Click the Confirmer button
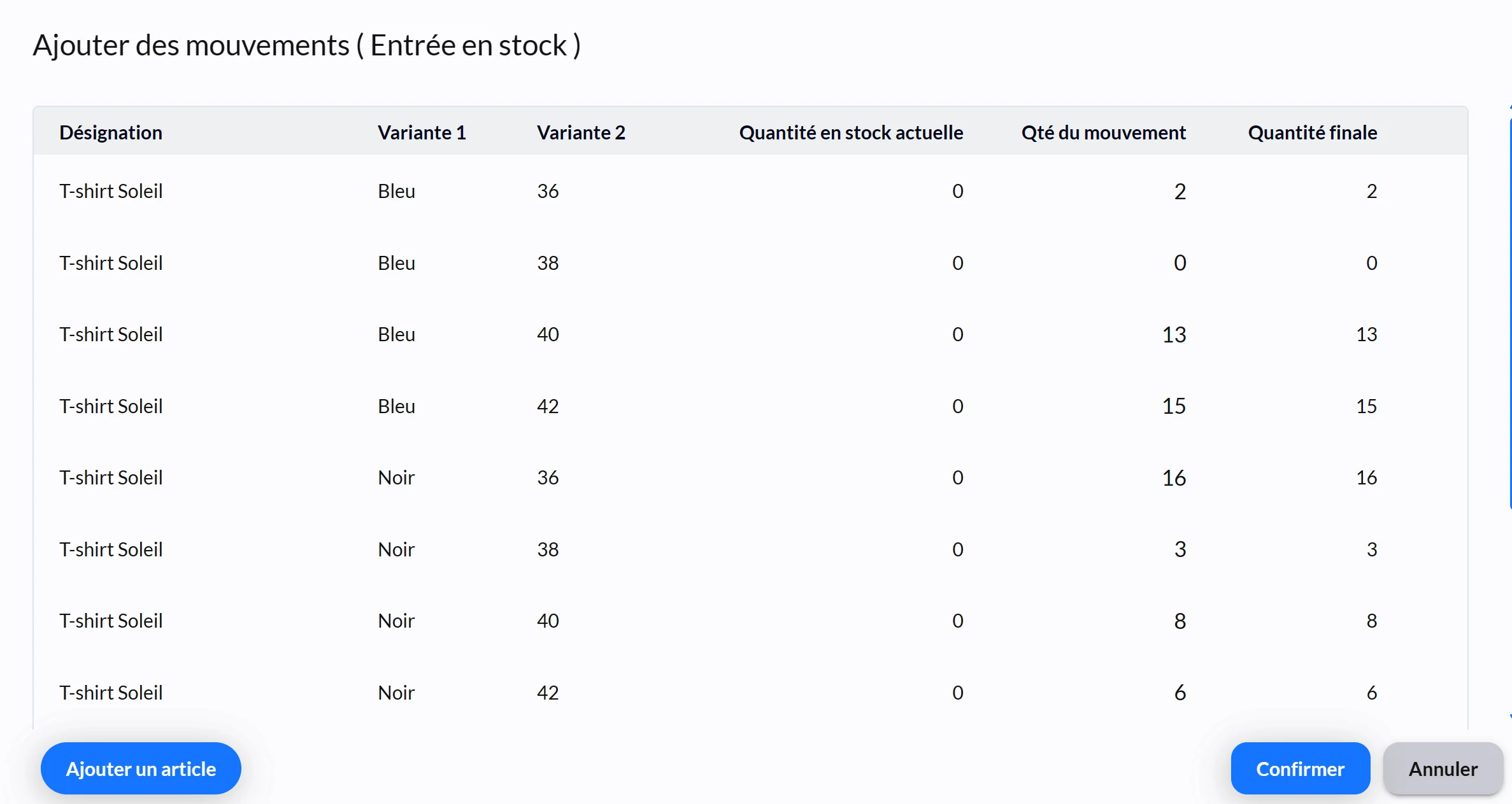 (x=1300, y=768)
